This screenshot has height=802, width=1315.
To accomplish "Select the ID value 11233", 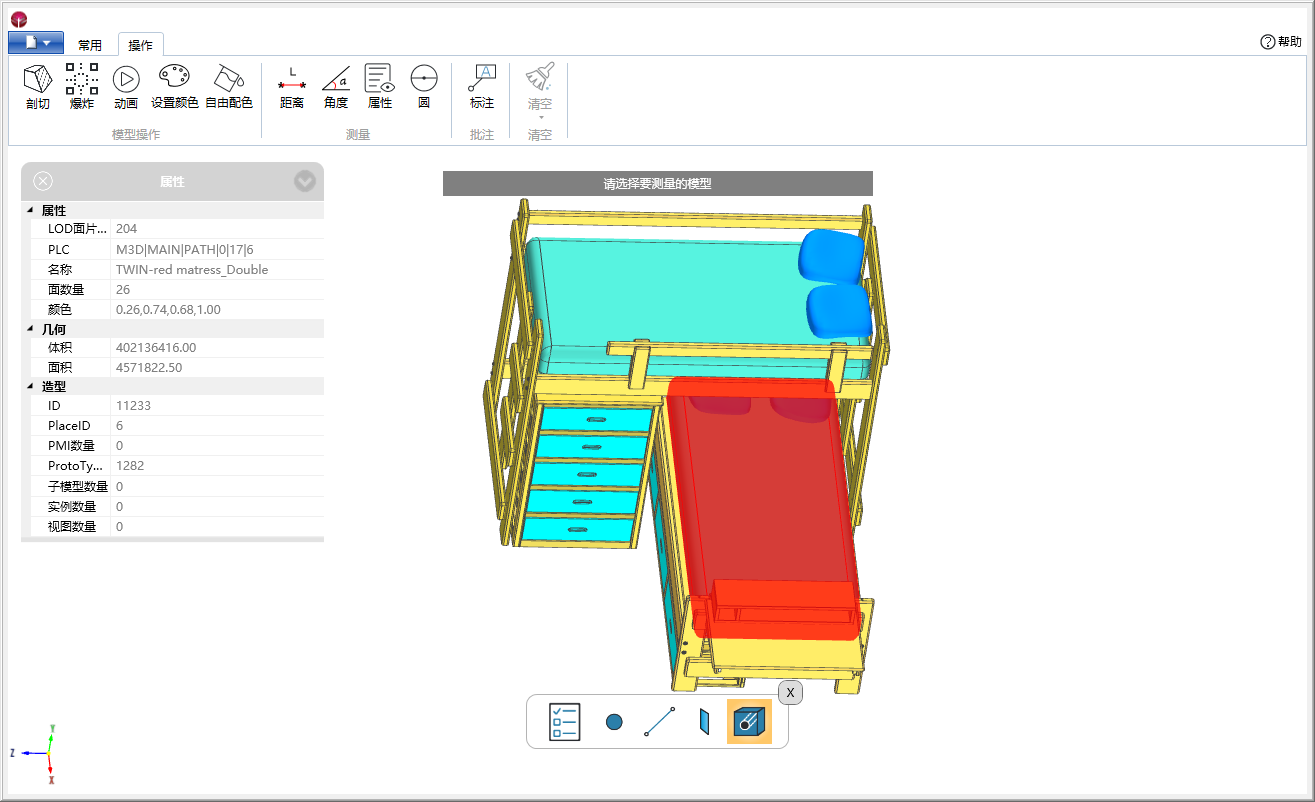I will tap(133, 405).
